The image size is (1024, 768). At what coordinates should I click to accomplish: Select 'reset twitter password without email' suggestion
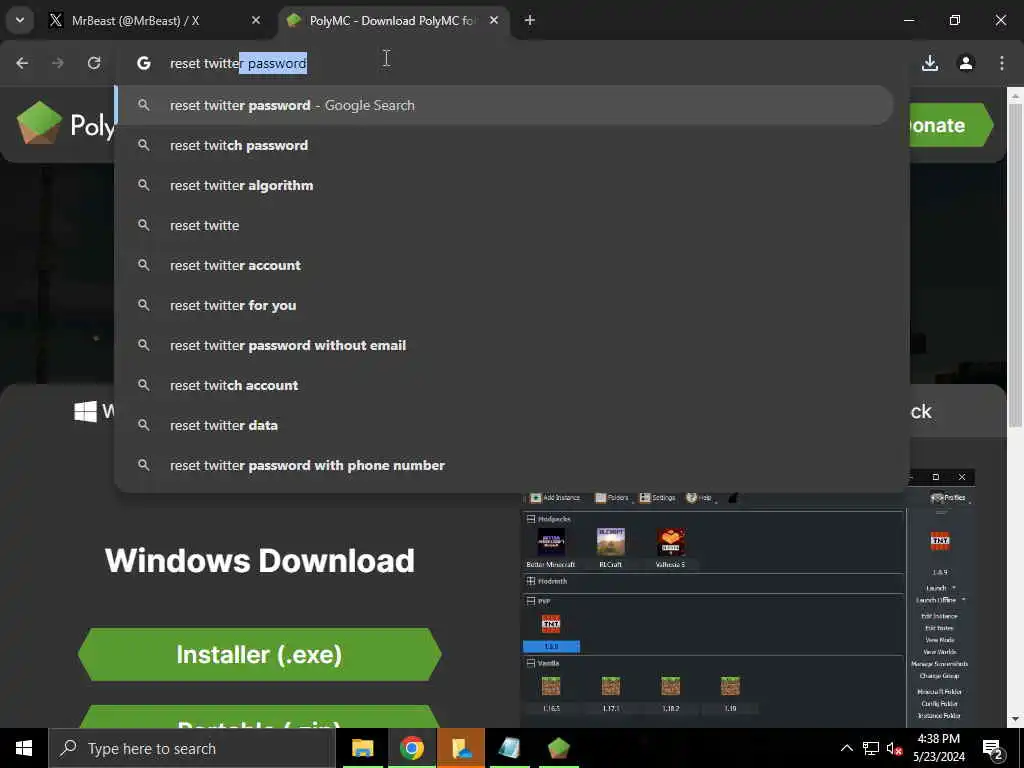(504, 345)
